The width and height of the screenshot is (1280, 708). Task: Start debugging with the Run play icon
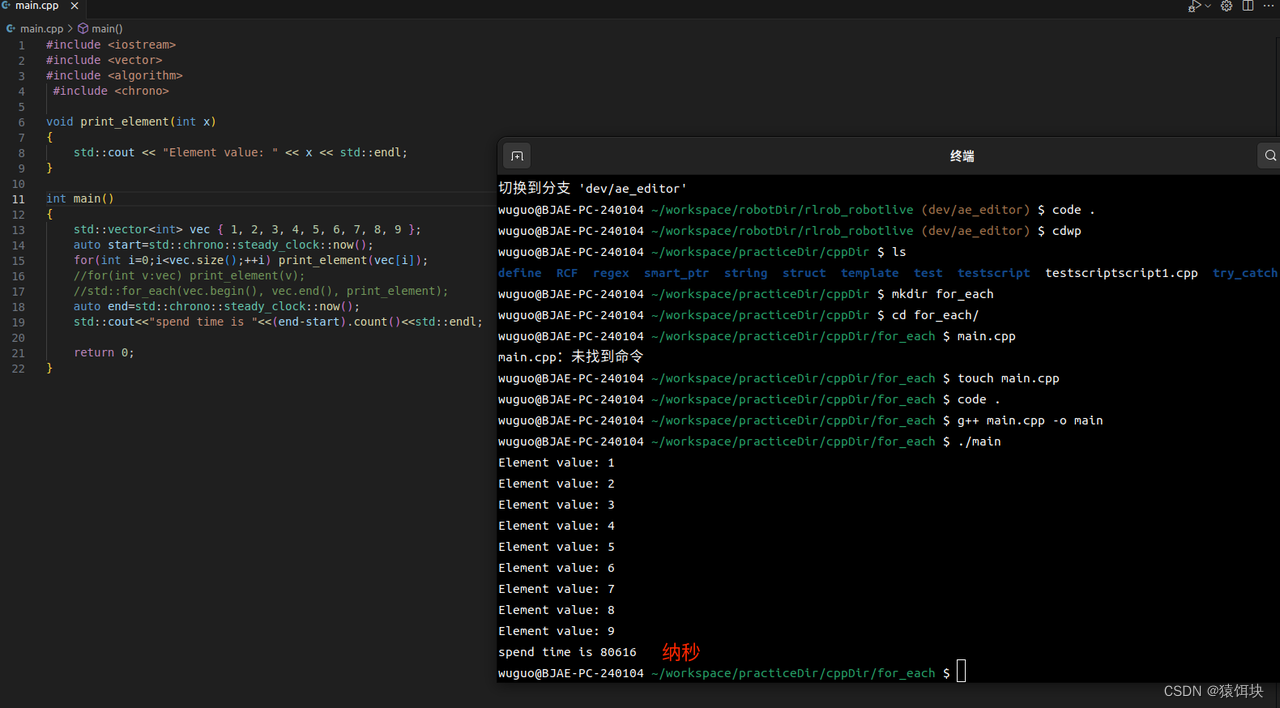(1194, 6)
